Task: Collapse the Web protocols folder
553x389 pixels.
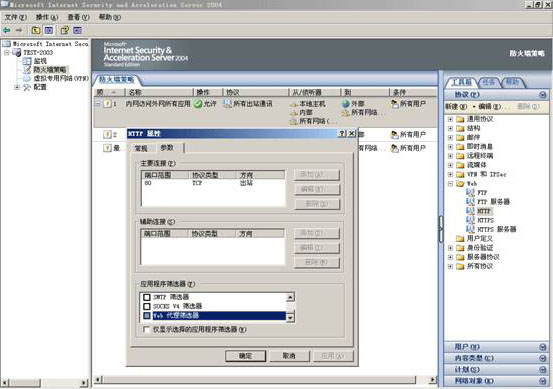Action: [x=450, y=183]
